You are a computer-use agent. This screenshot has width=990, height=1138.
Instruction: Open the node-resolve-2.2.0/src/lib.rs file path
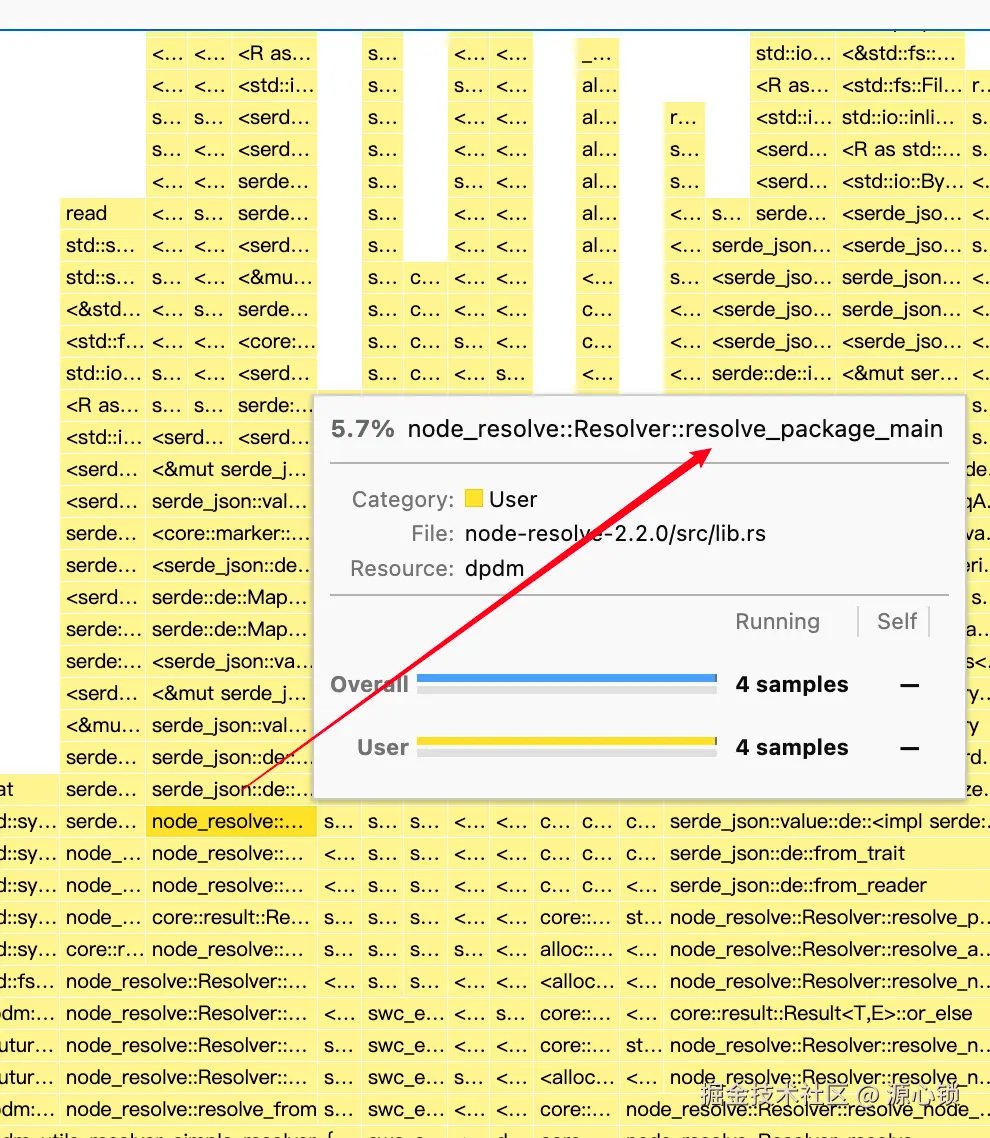point(615,533)
